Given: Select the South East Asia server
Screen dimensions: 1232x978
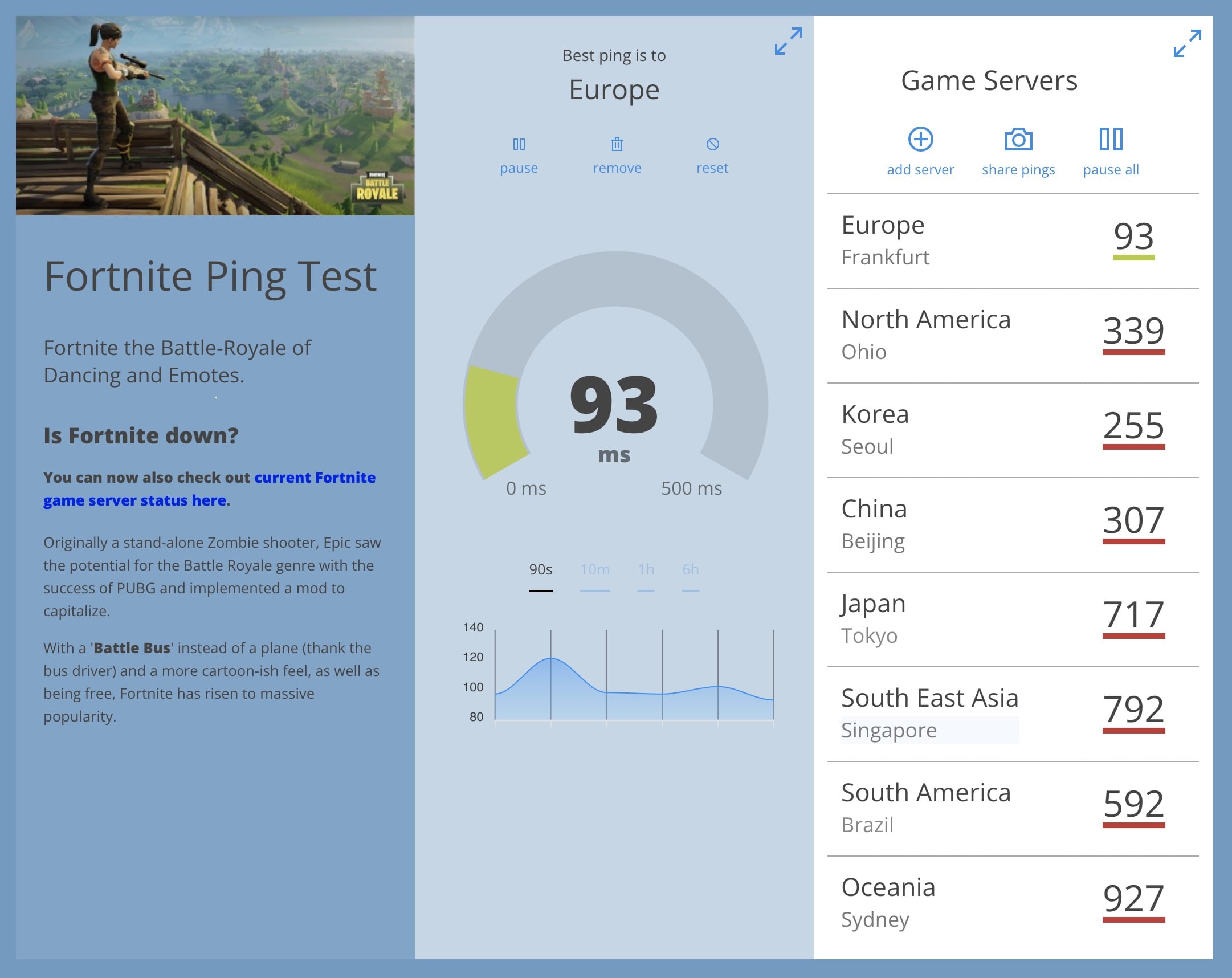Looking at the screenshot, I should tap(1013, 714).
